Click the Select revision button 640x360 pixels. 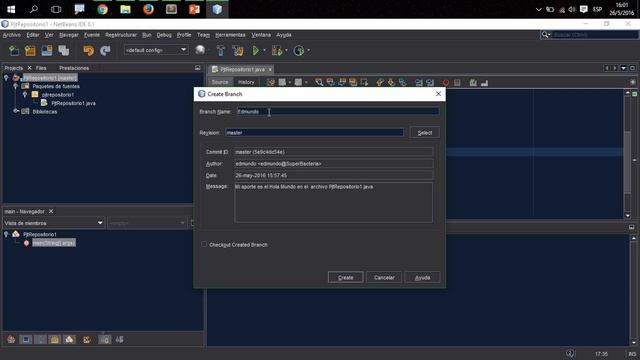425,133
